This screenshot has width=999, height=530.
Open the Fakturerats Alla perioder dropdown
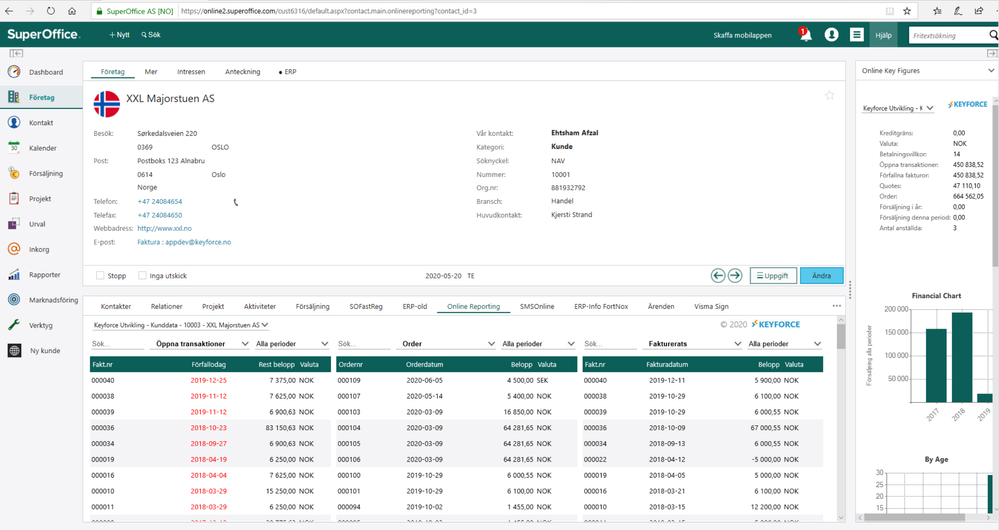click(x=785, y=344)
